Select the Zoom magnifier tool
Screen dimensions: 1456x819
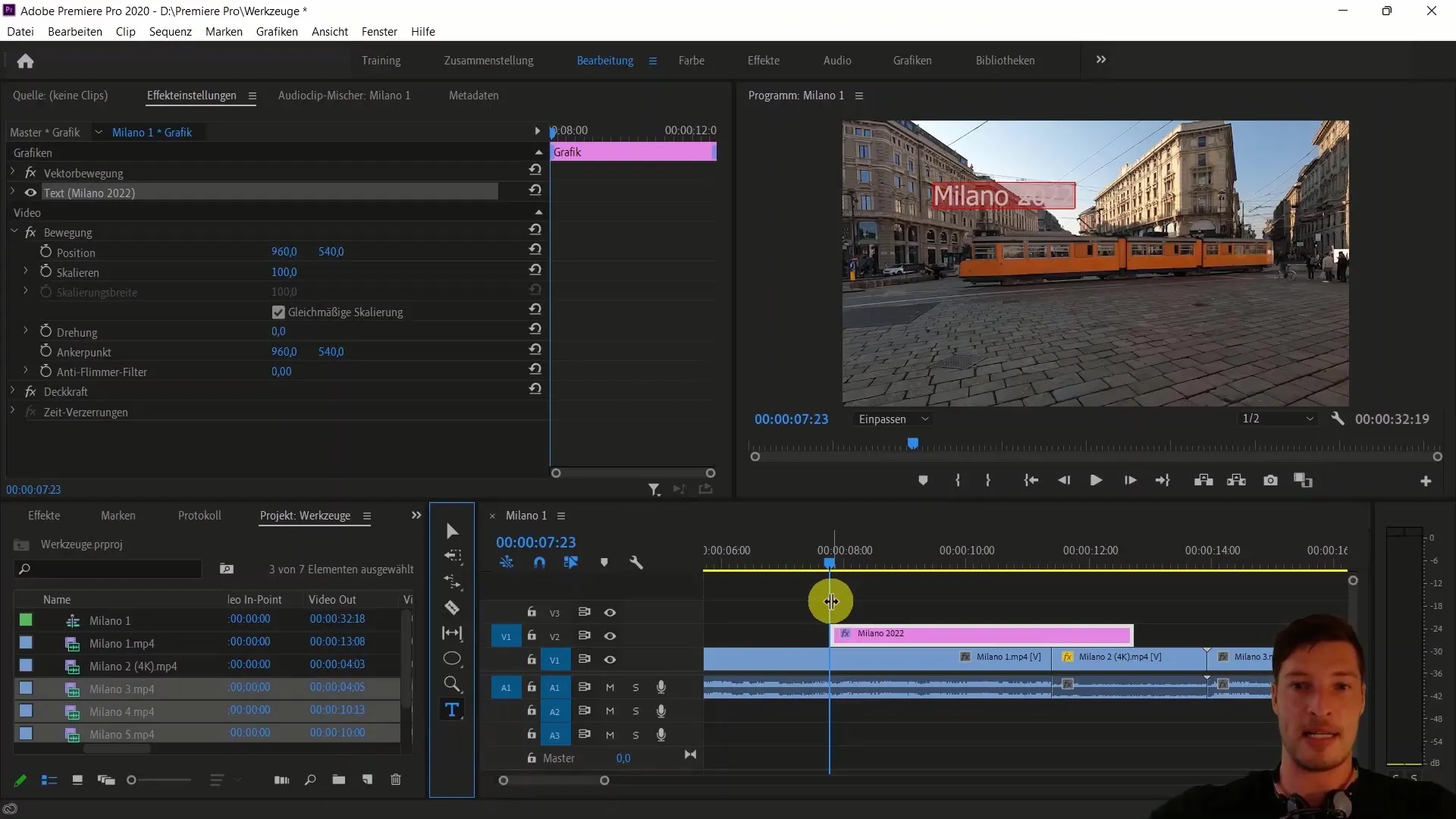tap(452, 684)
